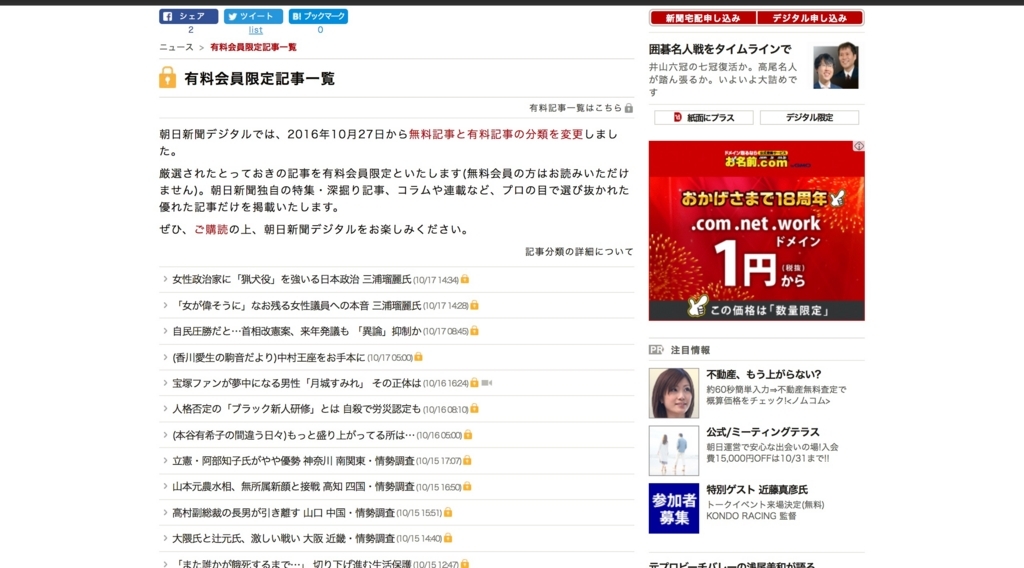The width and height of the screenshot is (1024, 568).
Task: Click the woman thumbnail beside 不動産 ad
Action: 673,393
